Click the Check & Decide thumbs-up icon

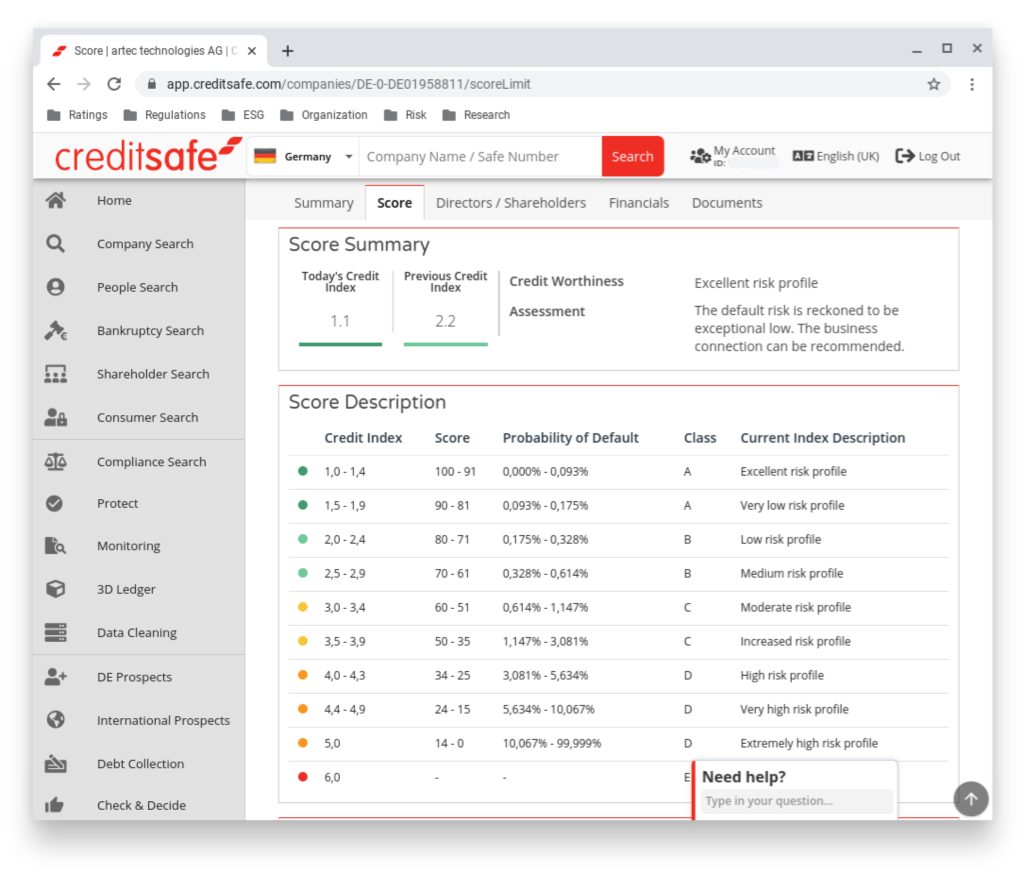56,805
